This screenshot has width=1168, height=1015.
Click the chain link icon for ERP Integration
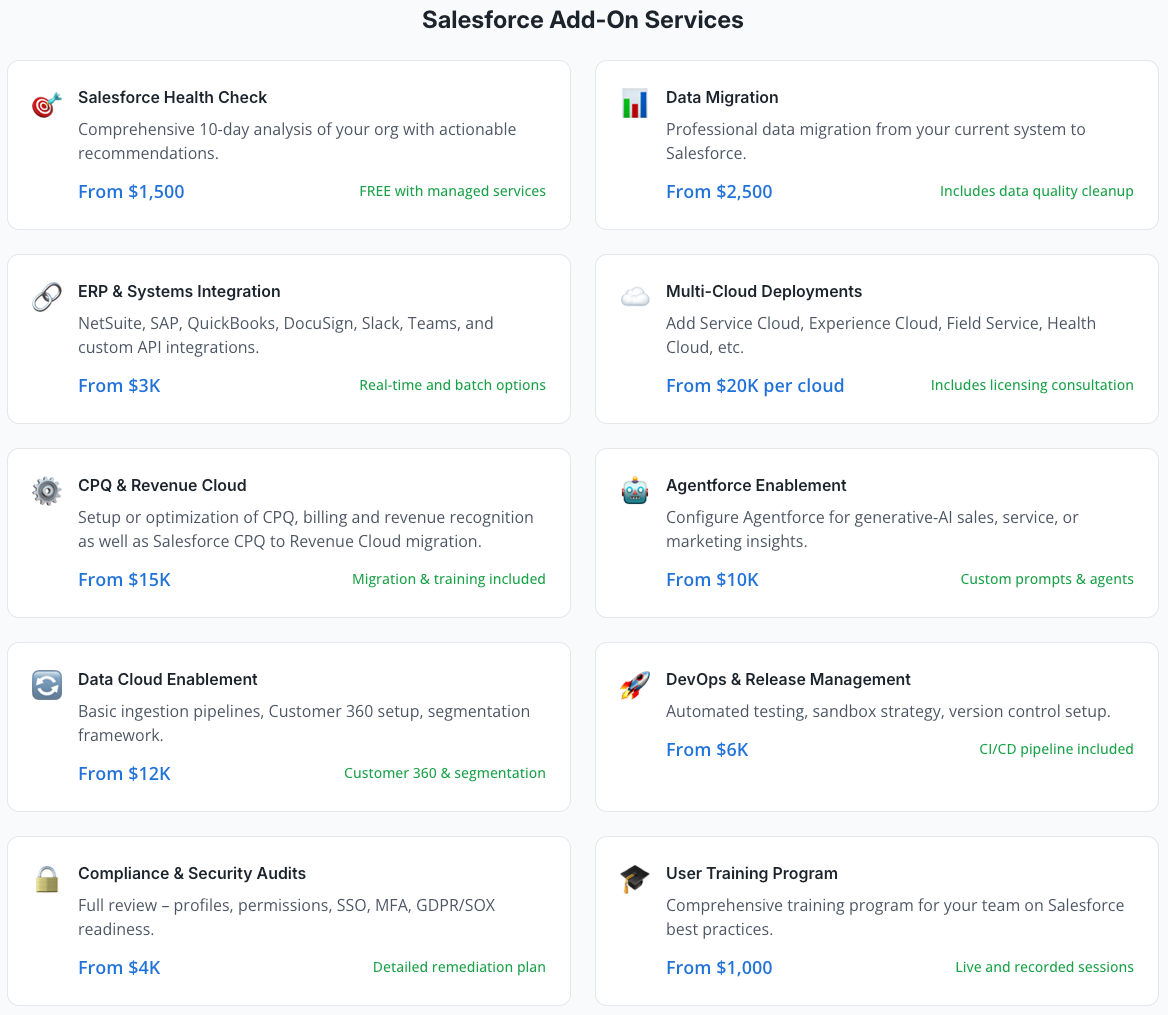47,297
